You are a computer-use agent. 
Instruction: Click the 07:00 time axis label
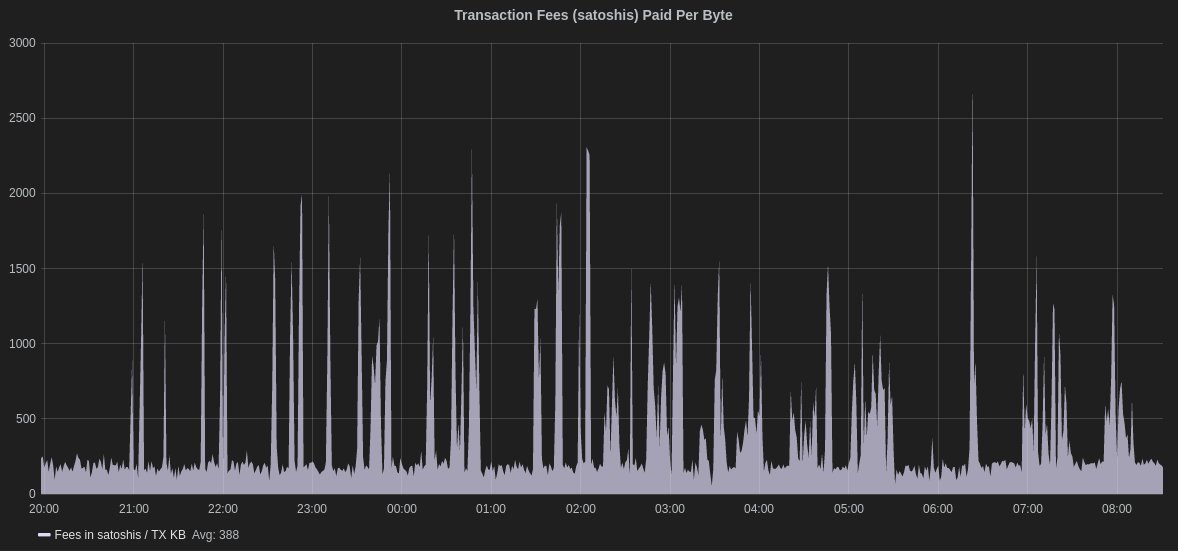coord(1027,509)
